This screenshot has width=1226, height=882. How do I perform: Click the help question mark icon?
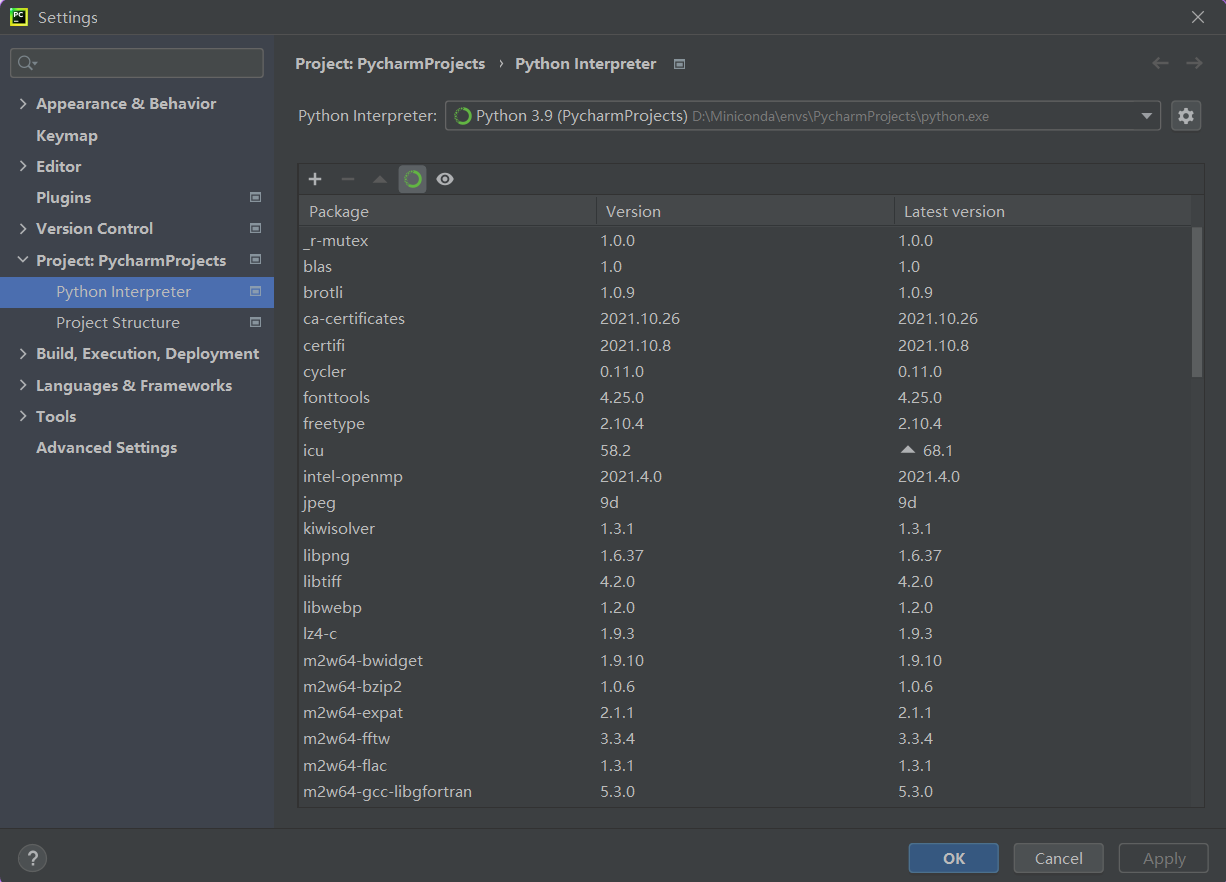tap(32, 858)
